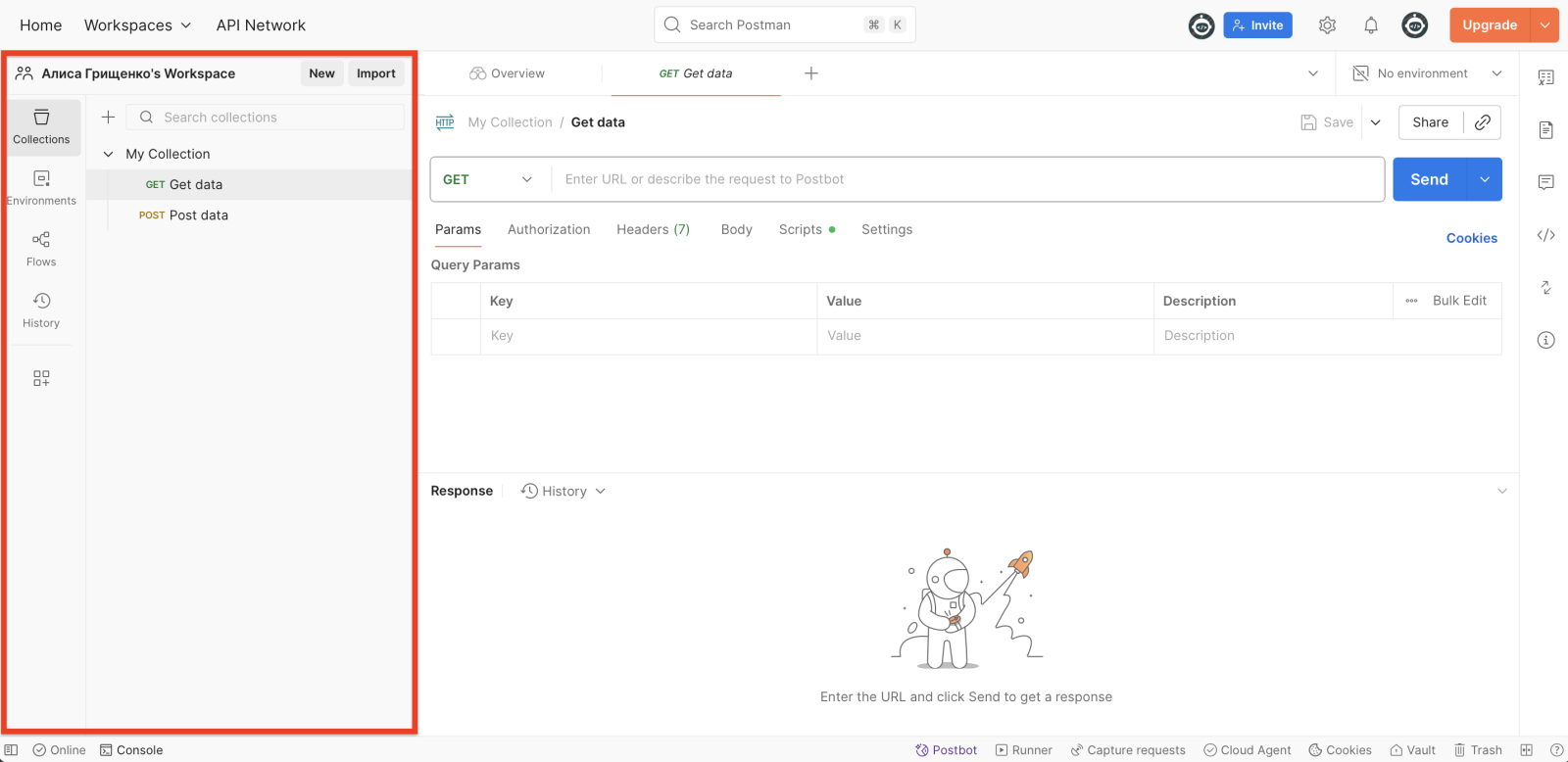
Task: Open the help question-mark icon
Action: [x=1556, y=750]
